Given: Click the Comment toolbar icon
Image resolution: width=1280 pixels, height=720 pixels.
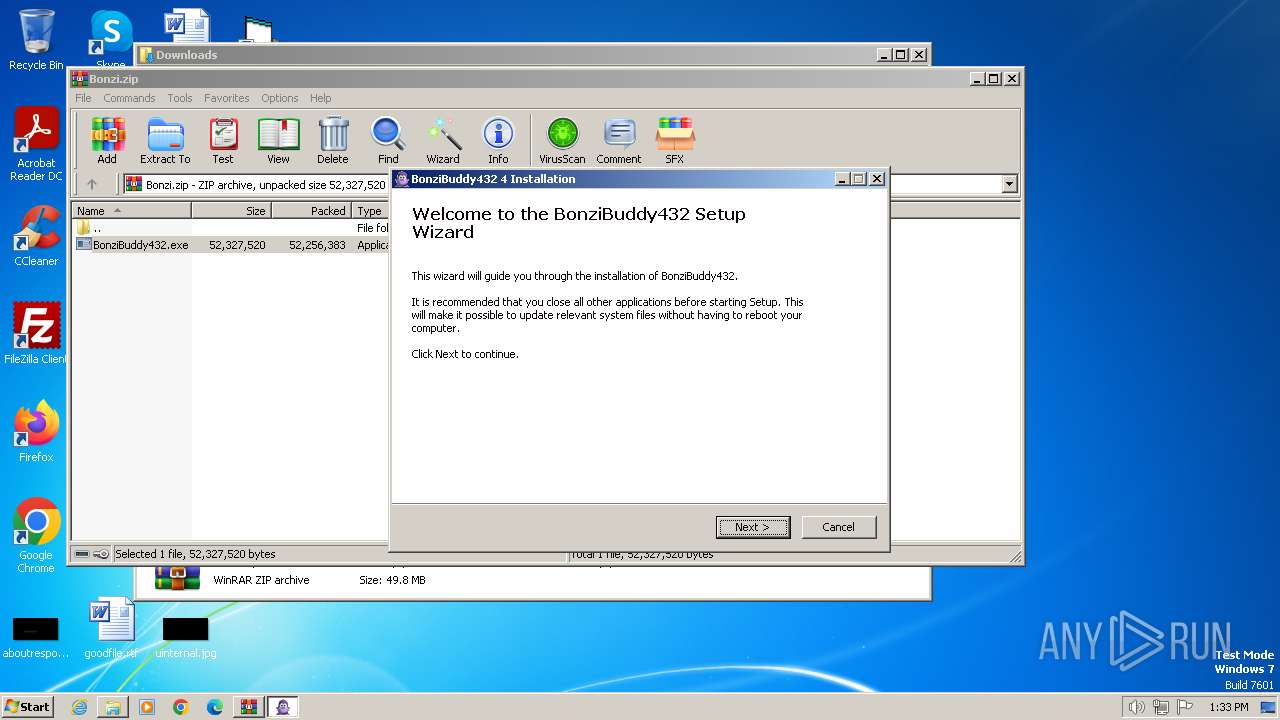Looking at the screenshot, I should [619, 140].
